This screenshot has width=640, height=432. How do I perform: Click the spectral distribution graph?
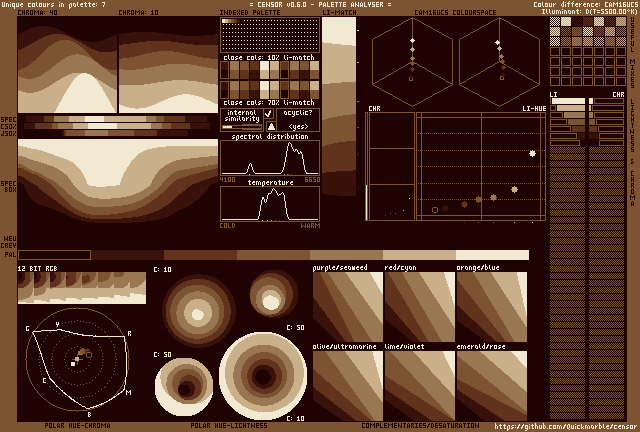tap(270, 158)
